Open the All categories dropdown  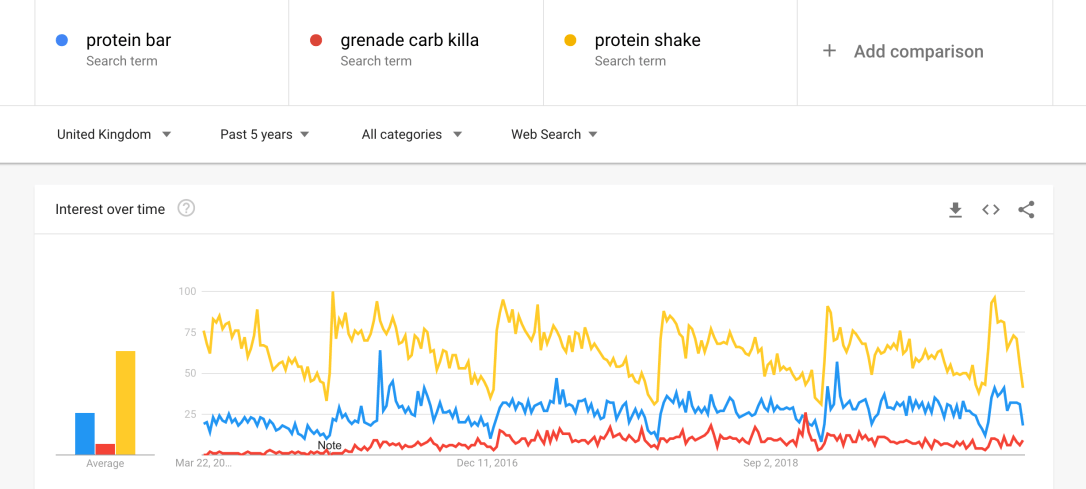(412, 134)
